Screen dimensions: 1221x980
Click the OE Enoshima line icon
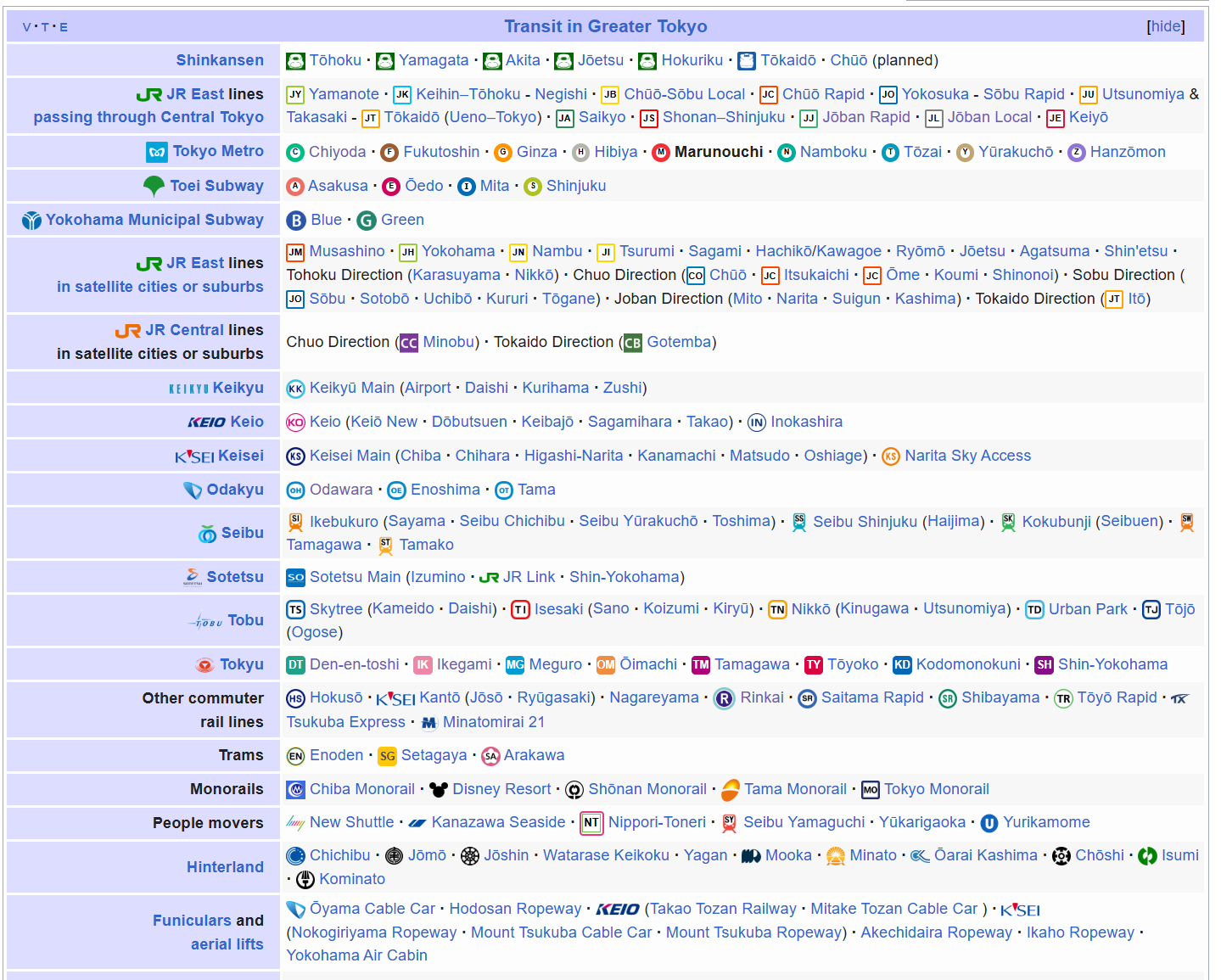396,490
